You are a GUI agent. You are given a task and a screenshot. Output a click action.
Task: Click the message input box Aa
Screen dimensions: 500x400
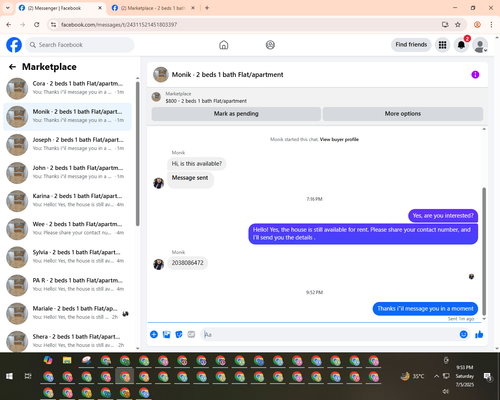tap(330, 334)
